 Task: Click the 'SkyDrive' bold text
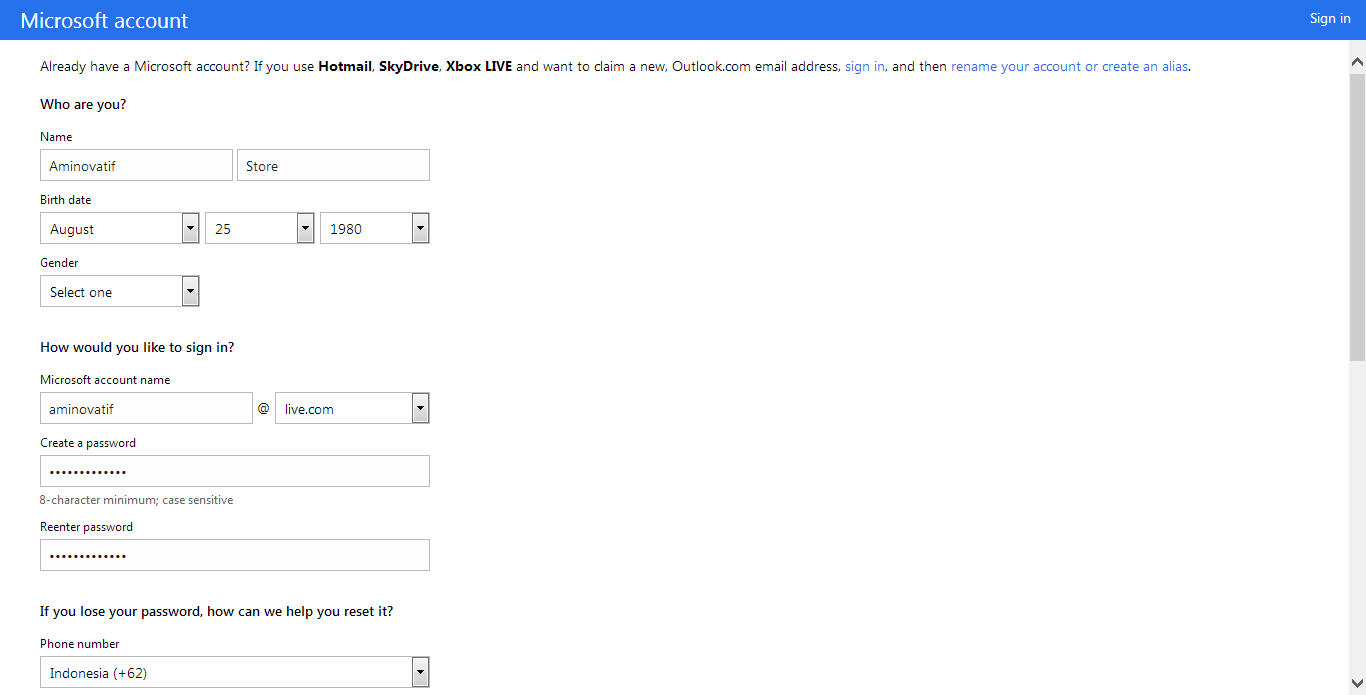click(x=409, y=67)
